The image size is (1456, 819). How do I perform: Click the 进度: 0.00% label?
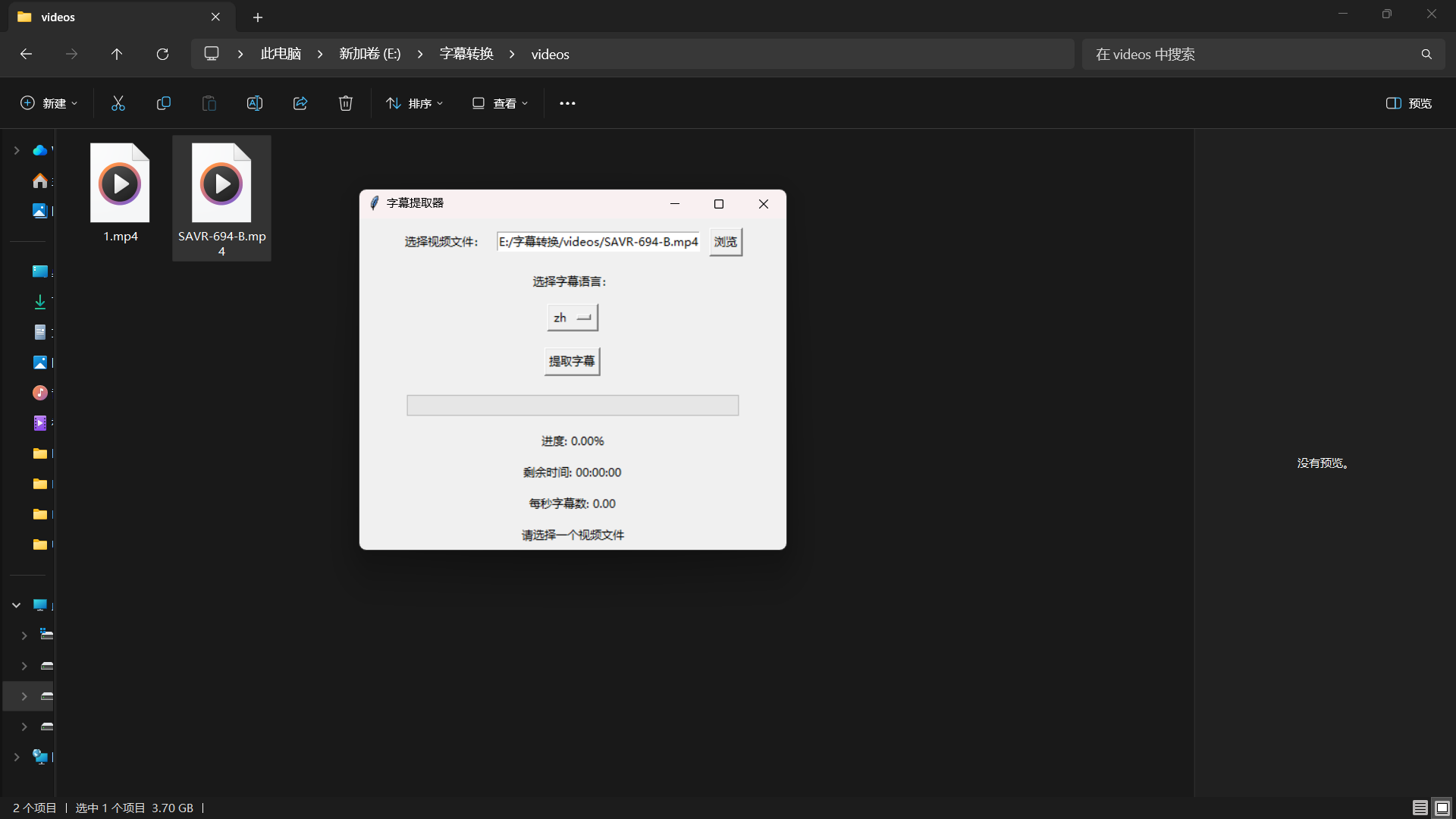coord(573,441)
